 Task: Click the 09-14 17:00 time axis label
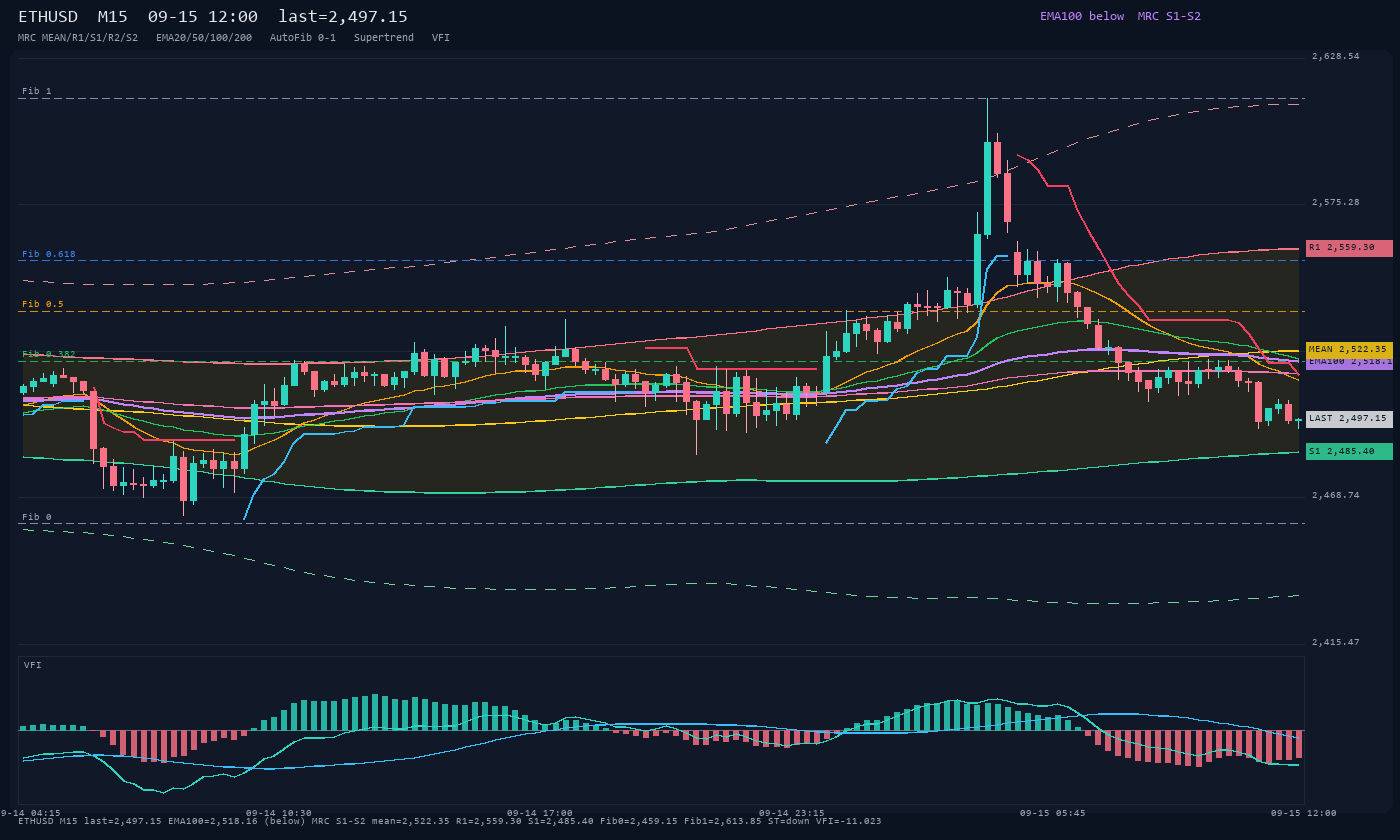539,813
